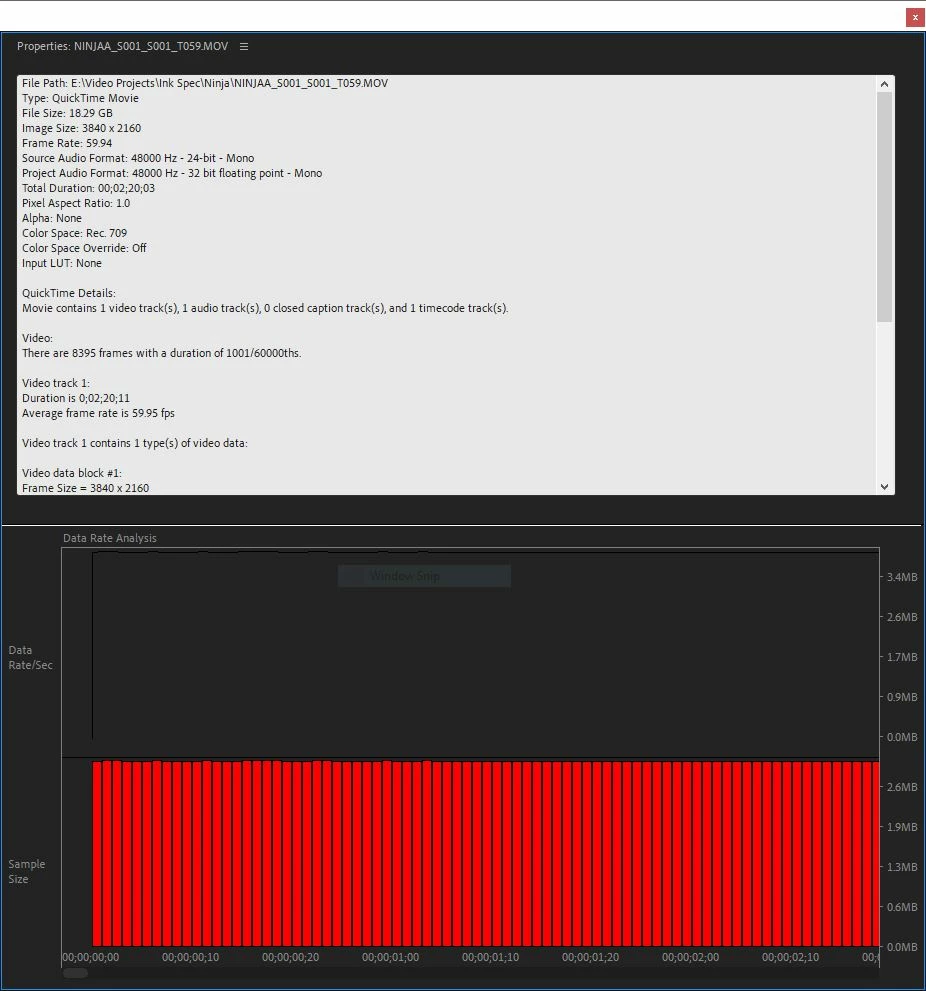Click the Project Audio Format line
Viewport: 926px width, 991px height.
point(172,173)
